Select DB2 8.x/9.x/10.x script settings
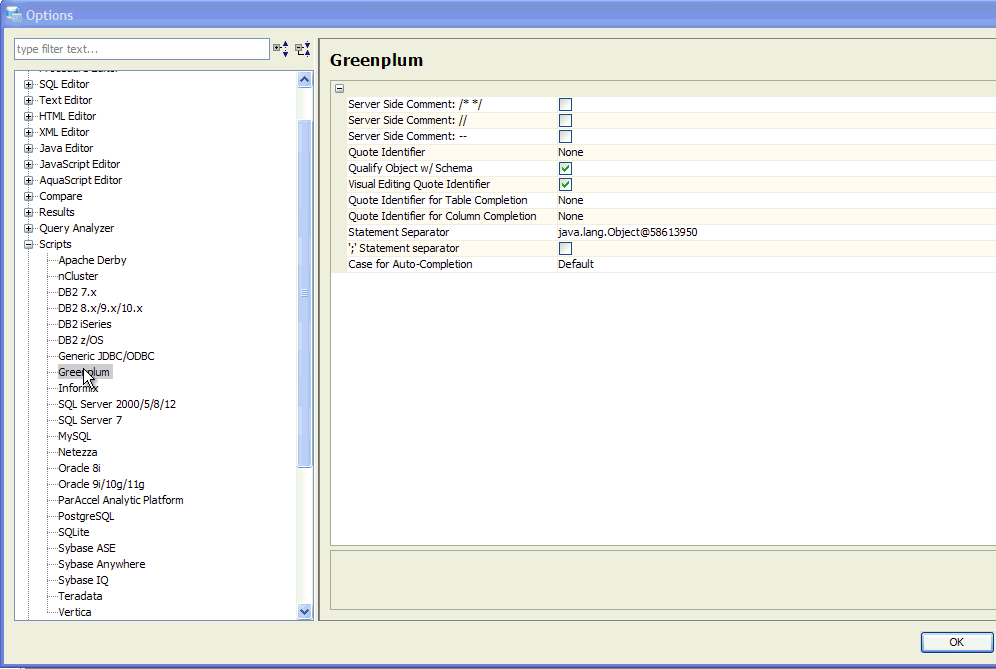The width and height of the screenshot is (996, 669). pos(100,308)
